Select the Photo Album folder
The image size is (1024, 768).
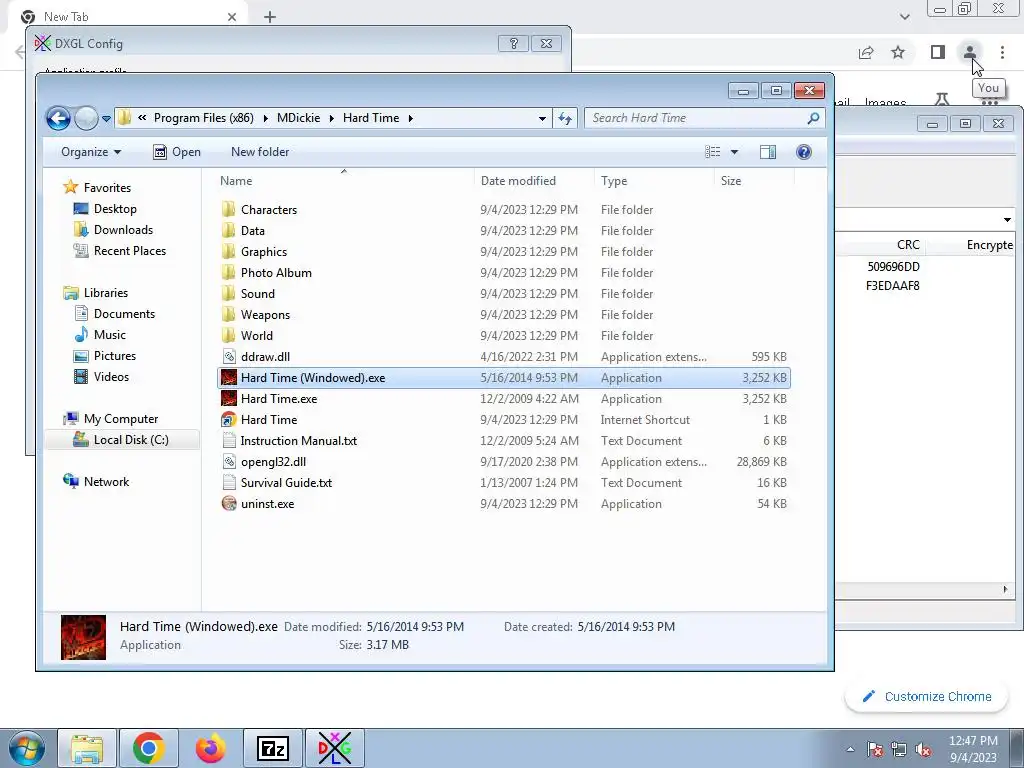[x=504, y=272]
